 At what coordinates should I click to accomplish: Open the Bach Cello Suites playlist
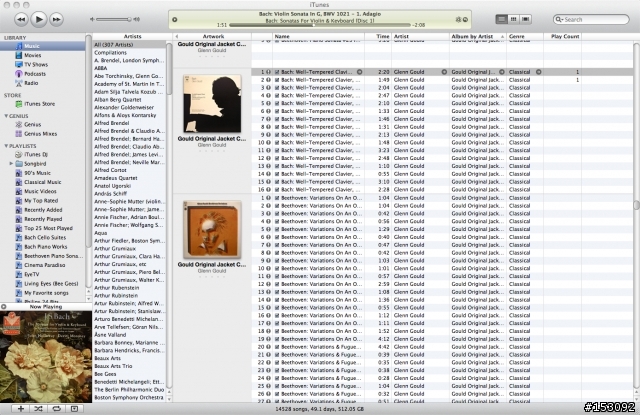point(45,237)
